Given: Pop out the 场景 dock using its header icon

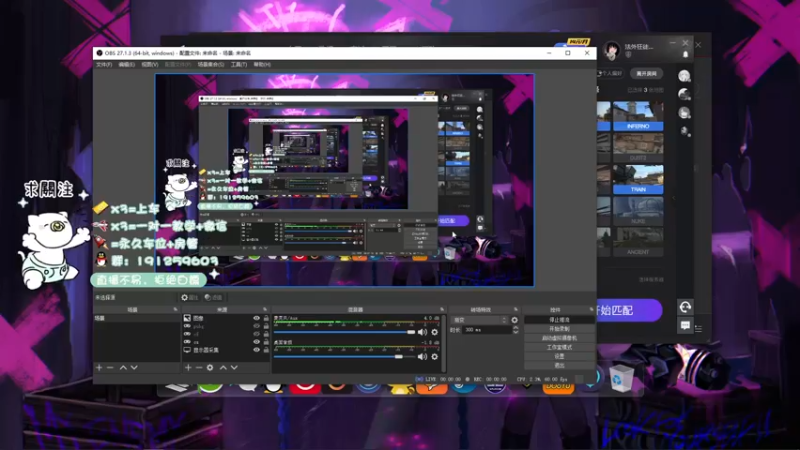Looking at the screenshot, I should (176, 310).
